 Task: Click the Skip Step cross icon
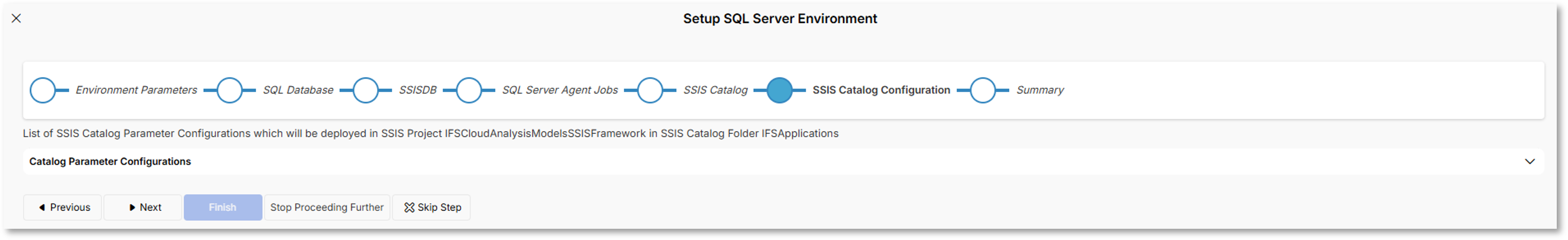409,208
